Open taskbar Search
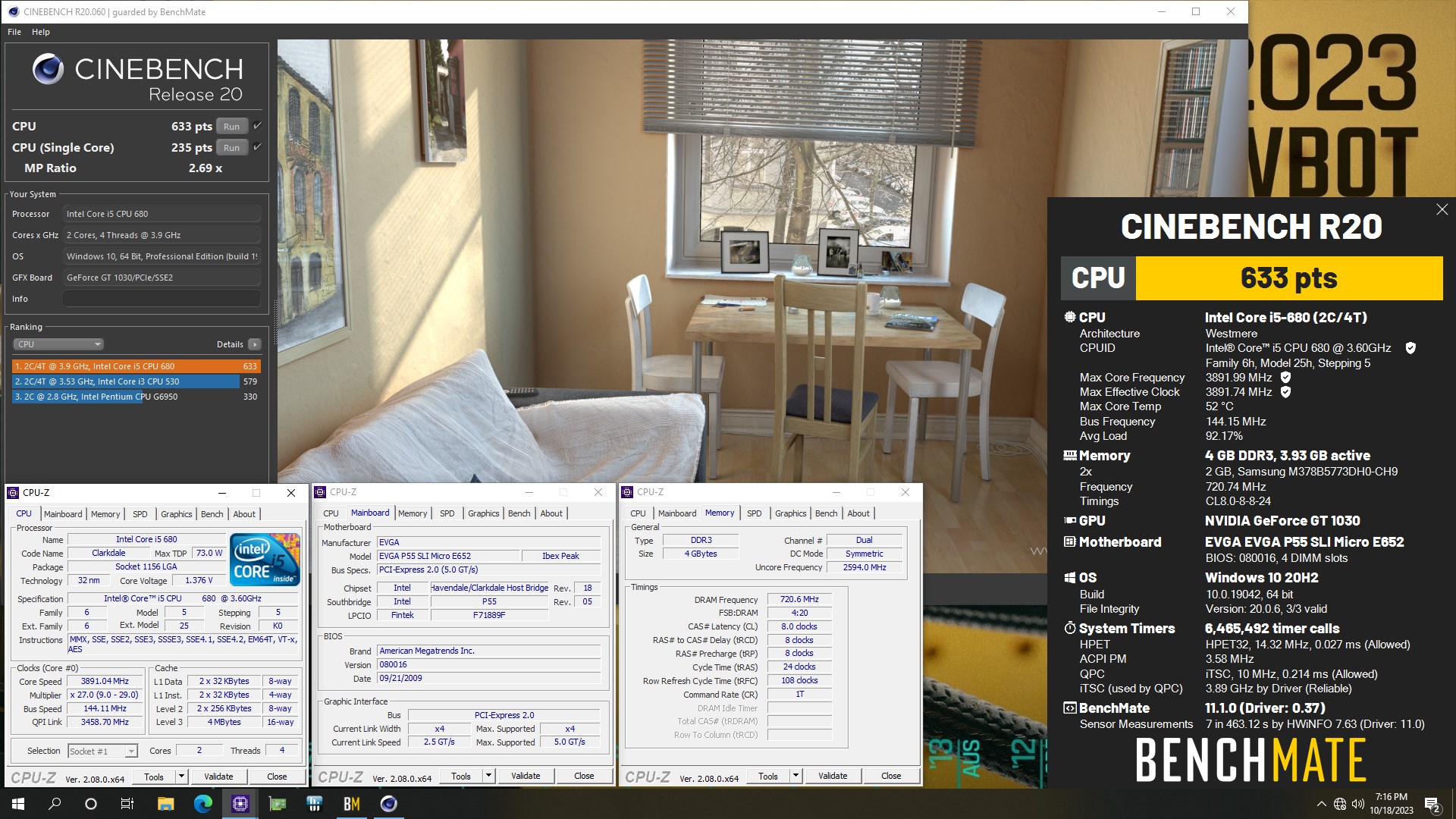 (x=55, y=804)
